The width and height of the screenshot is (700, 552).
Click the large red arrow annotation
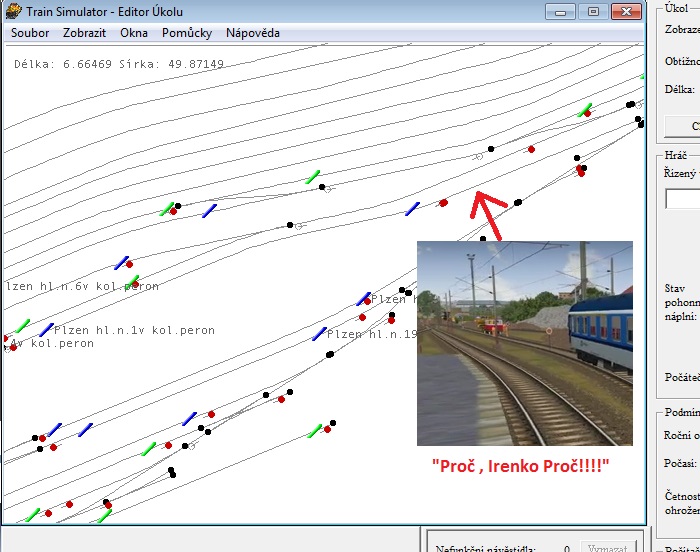pos(489,214)
